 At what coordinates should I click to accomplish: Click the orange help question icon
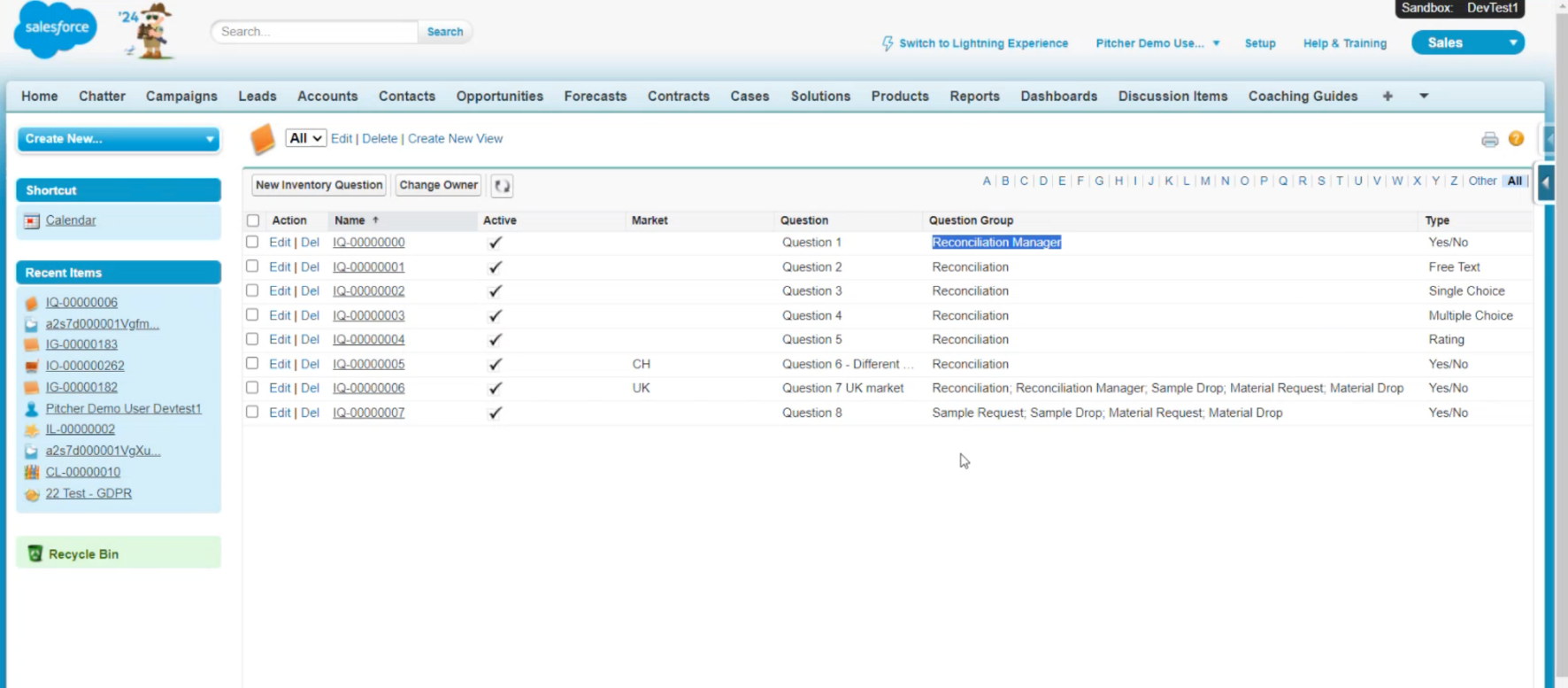click(x=1516, y=139)
